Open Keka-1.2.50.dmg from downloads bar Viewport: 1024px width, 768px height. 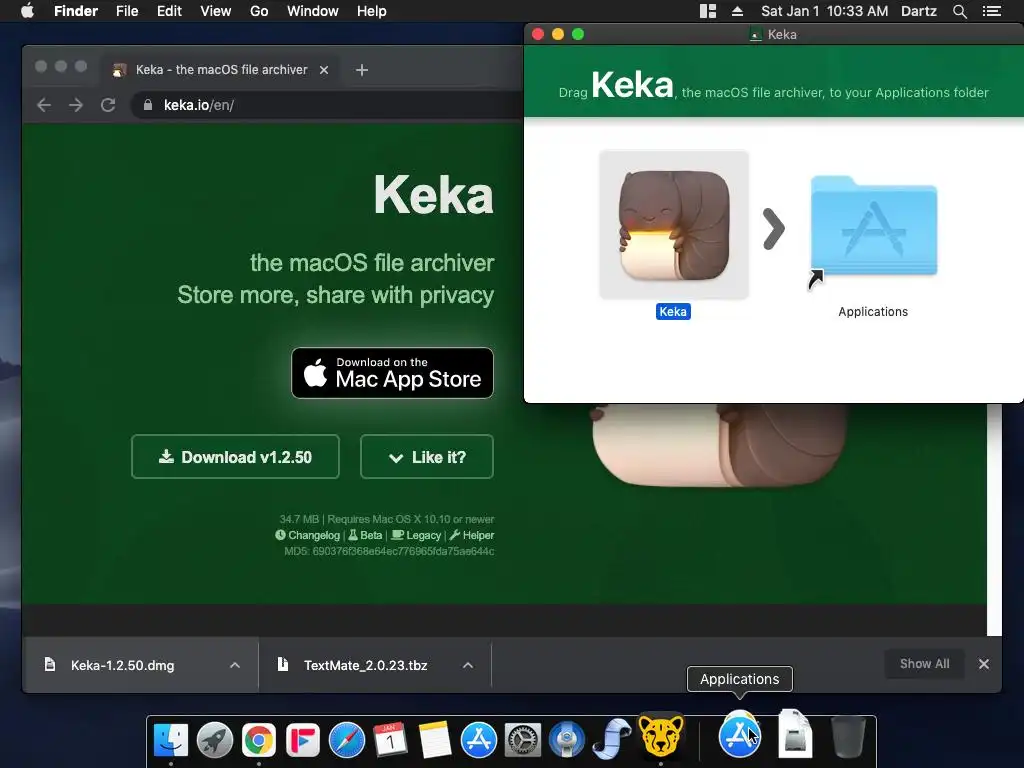122,665
